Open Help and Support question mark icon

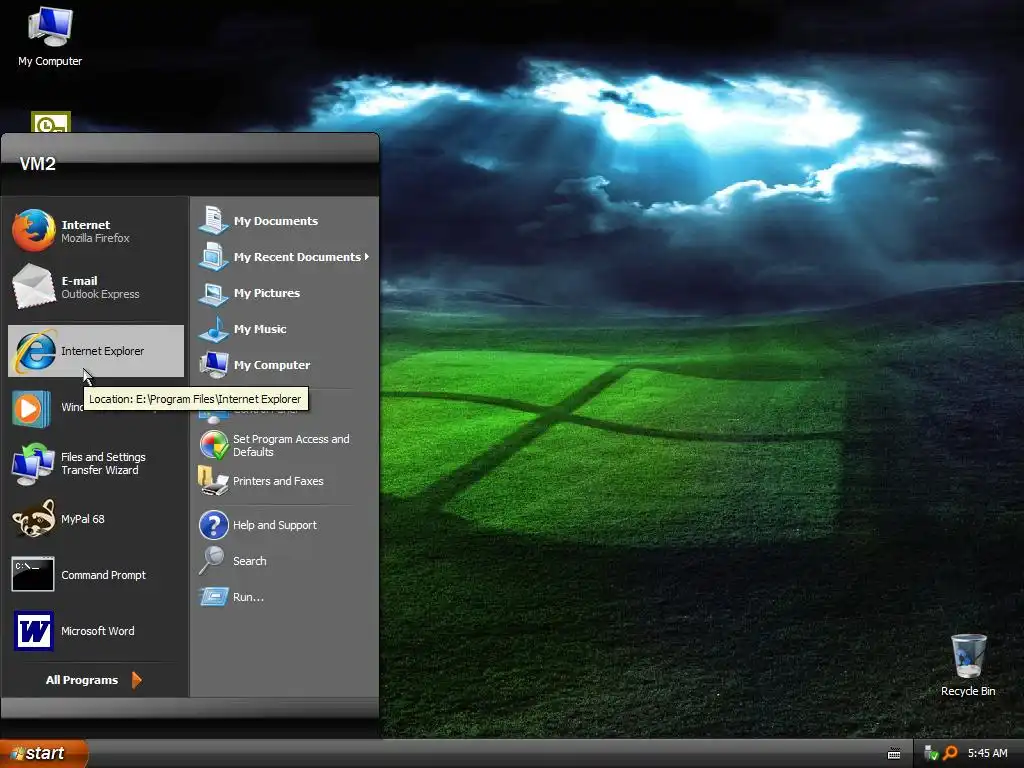[214, 525]
